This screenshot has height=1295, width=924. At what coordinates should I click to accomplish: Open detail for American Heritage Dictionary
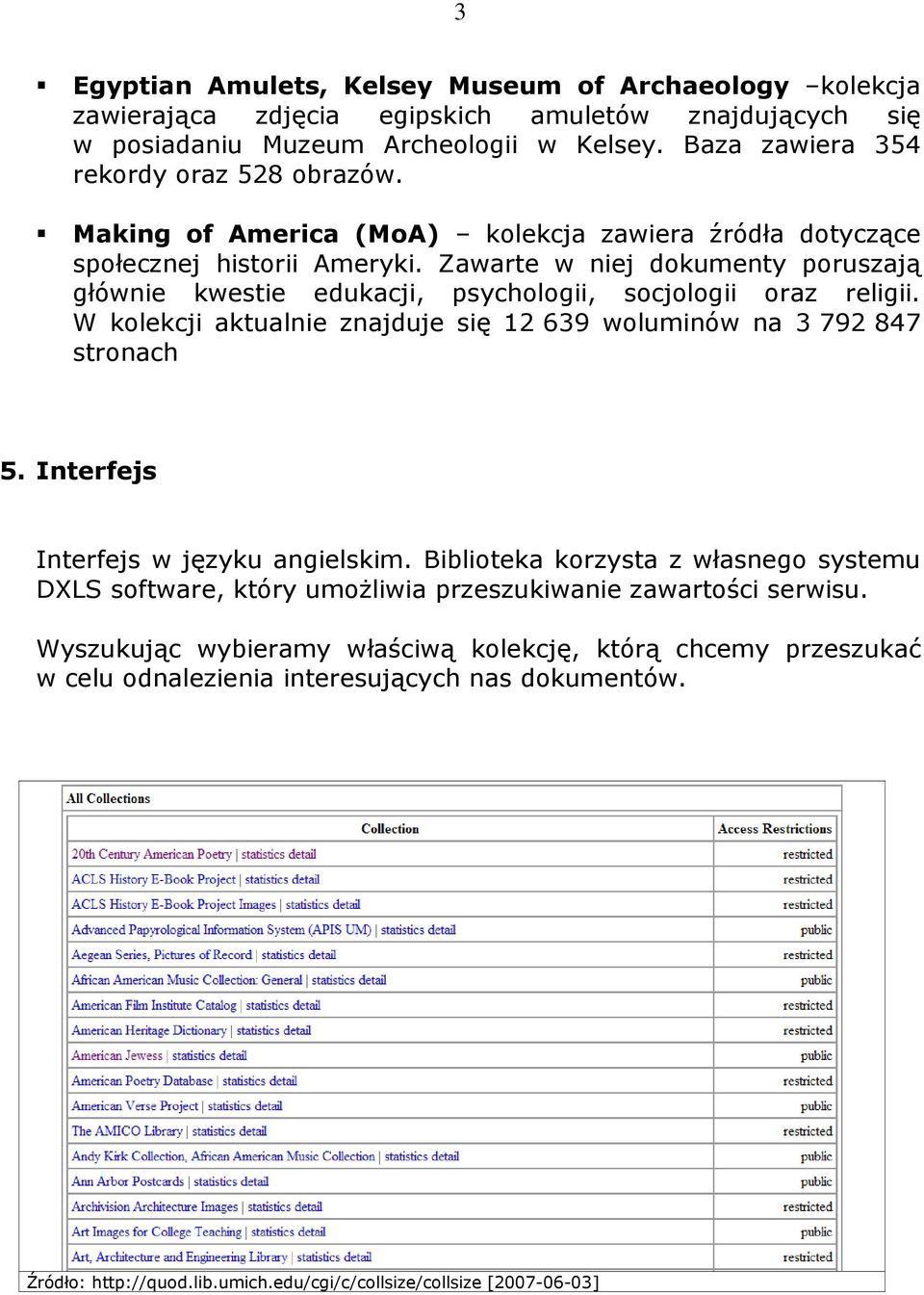coord(297,1030)
